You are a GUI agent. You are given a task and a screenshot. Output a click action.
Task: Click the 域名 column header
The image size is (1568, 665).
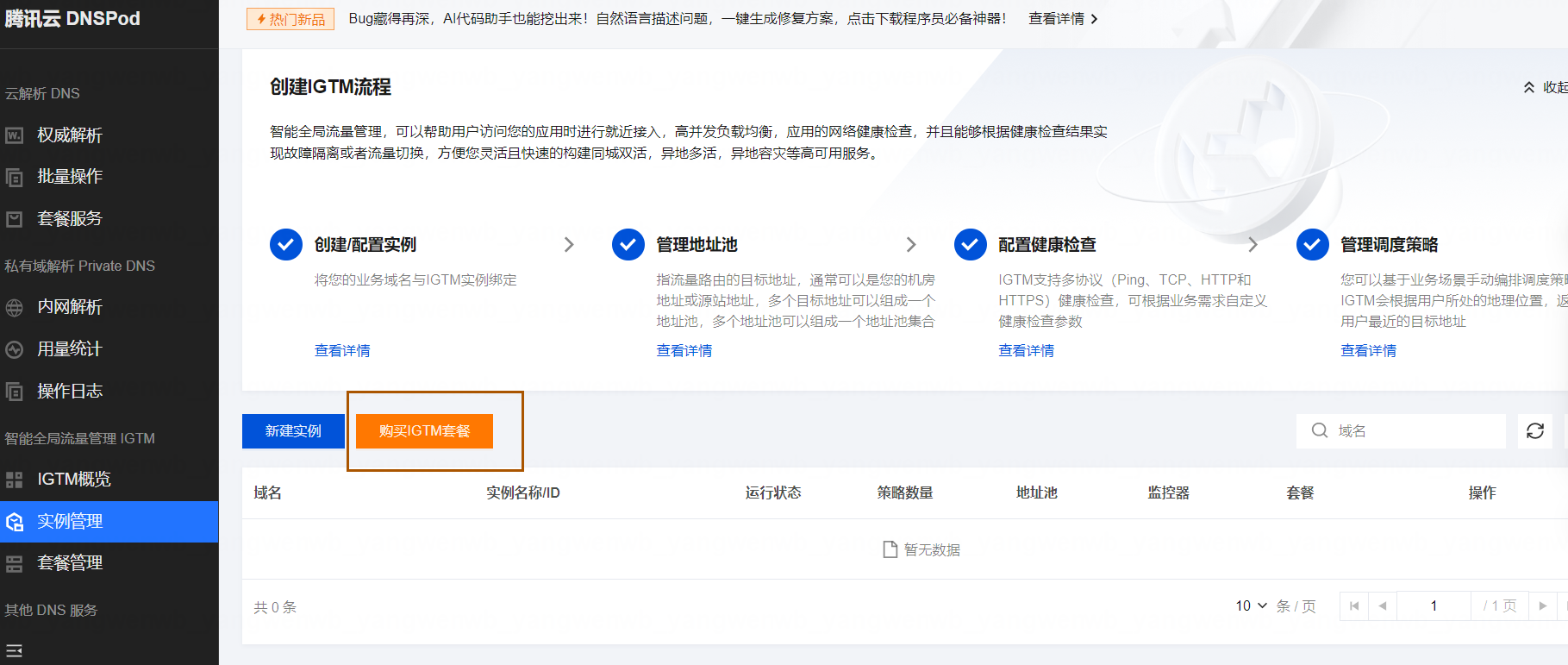268,492
